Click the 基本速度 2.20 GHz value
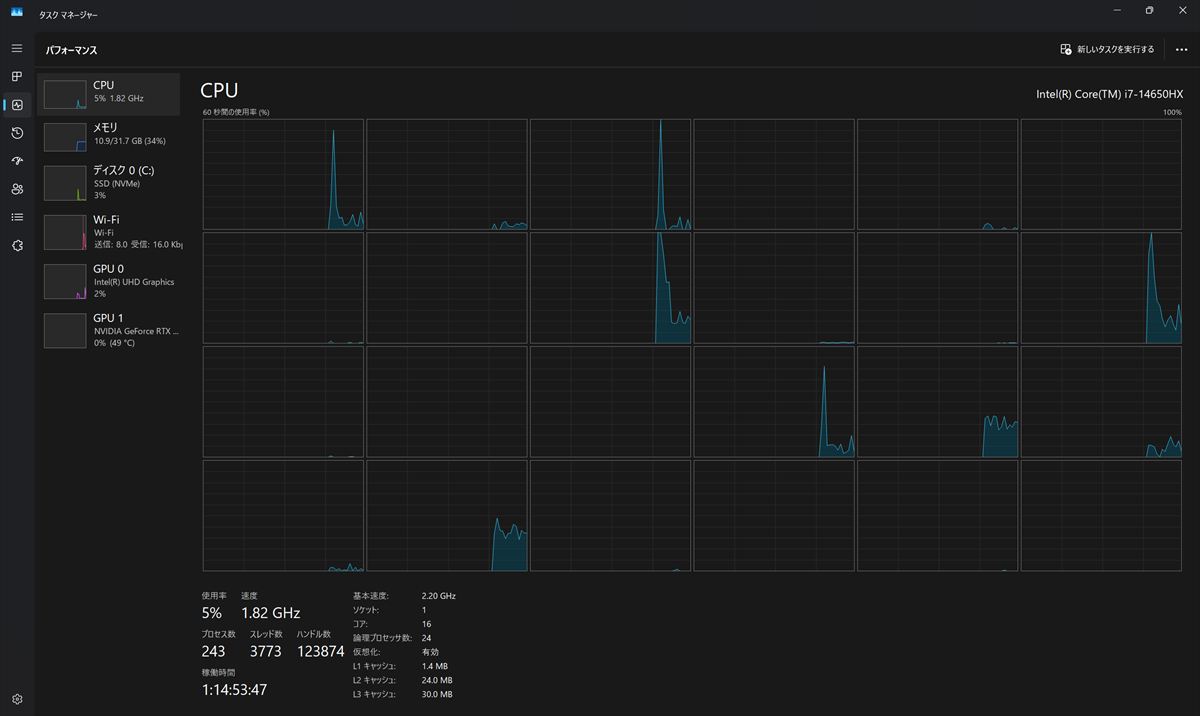Viewport: 1200px width, 716px height. (x=438, y=595)
